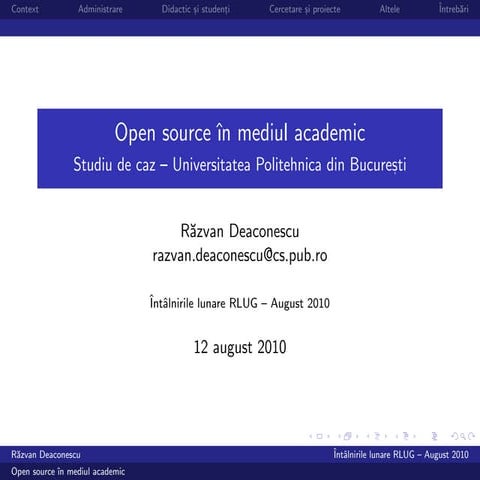
Task: Click the beamer frame icon in navigation bar
Action: 348,436
